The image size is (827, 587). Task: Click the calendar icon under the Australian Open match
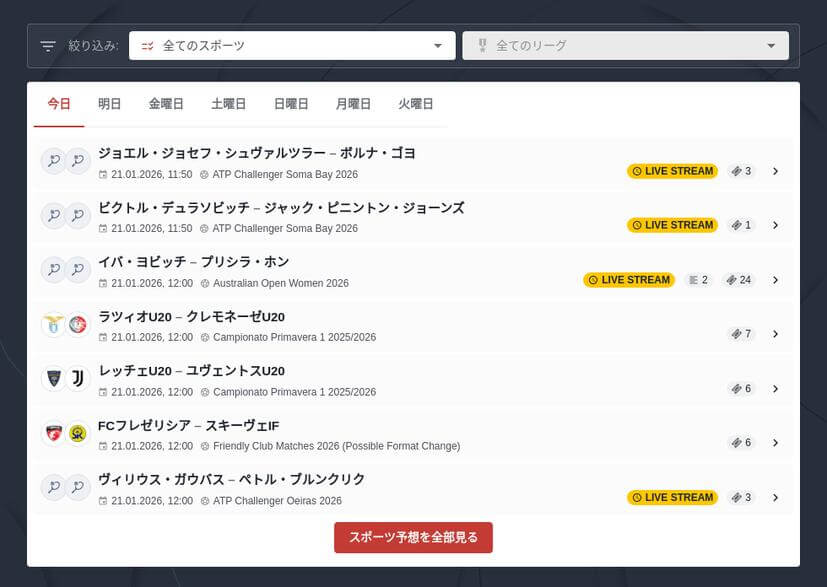tap(105, 283)
